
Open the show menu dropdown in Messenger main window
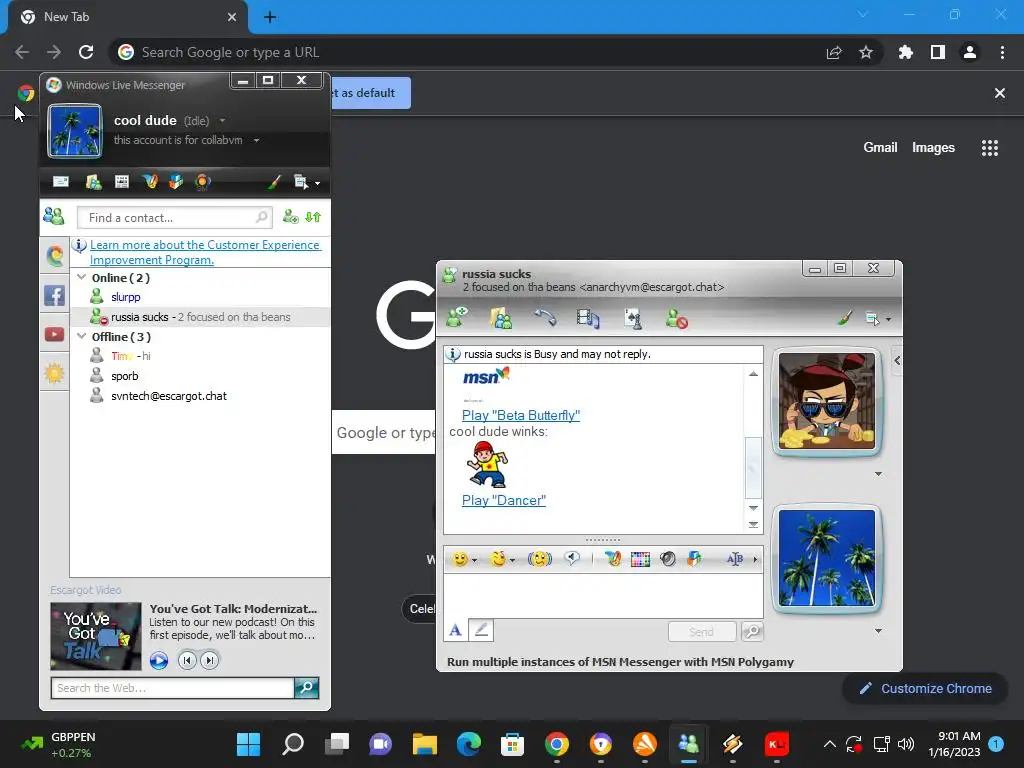click(x=306, y=182)
